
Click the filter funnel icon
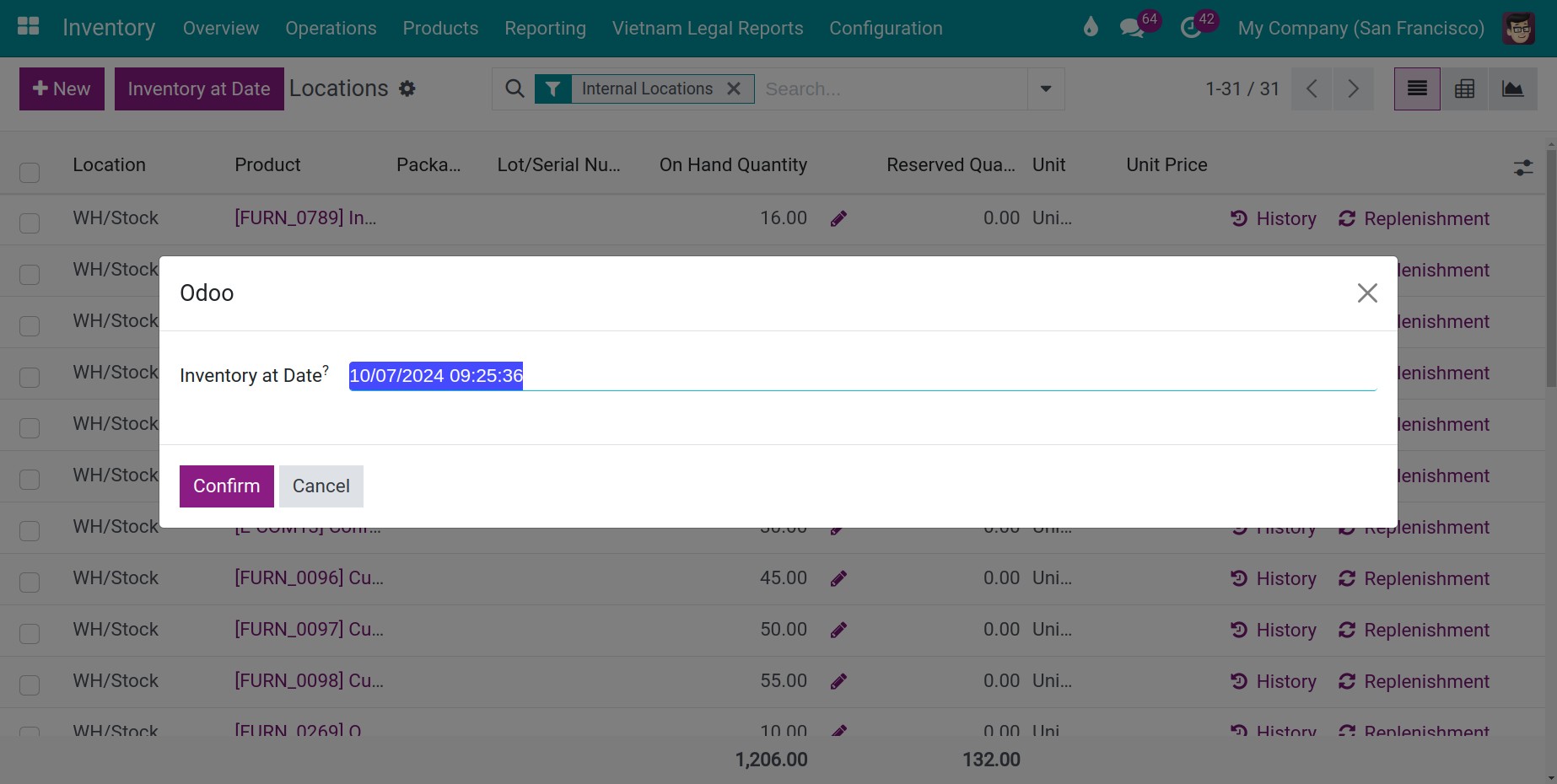click(x=552, y=89)
